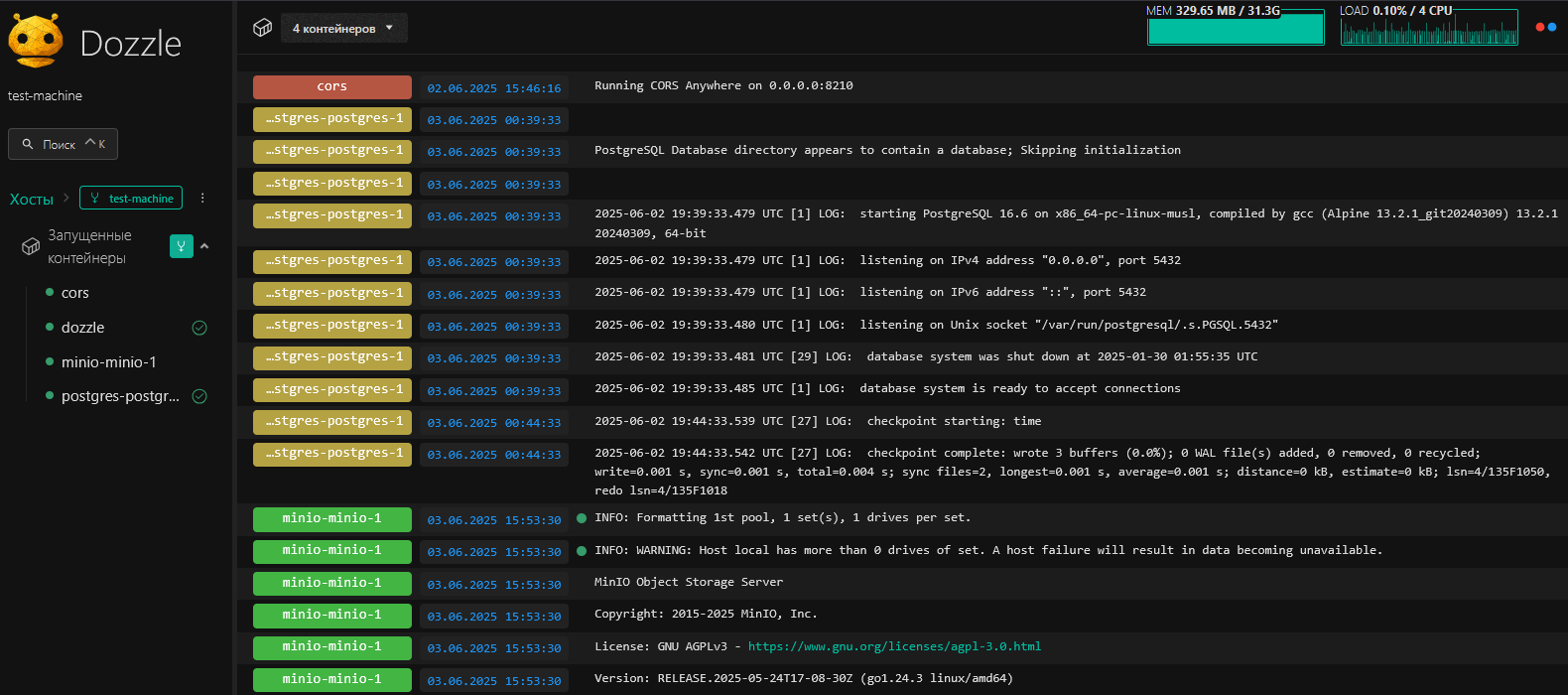Click the container cube icon beside the dropdown

262,28
